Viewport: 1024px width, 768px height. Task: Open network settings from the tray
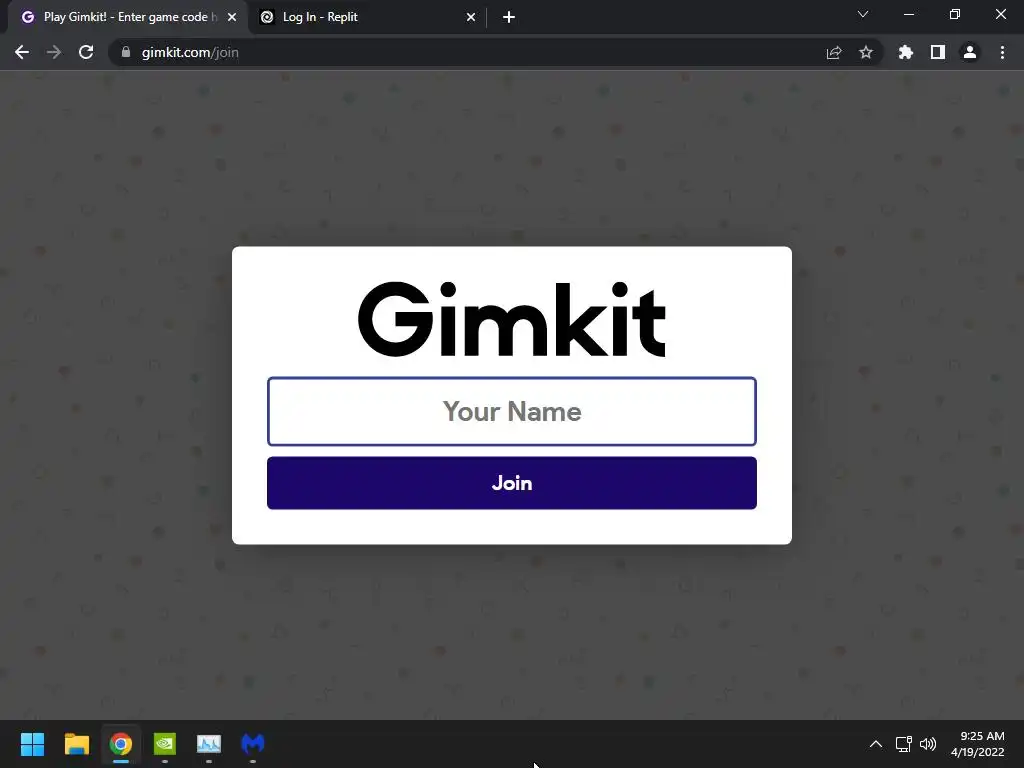(x=904, y=744)
